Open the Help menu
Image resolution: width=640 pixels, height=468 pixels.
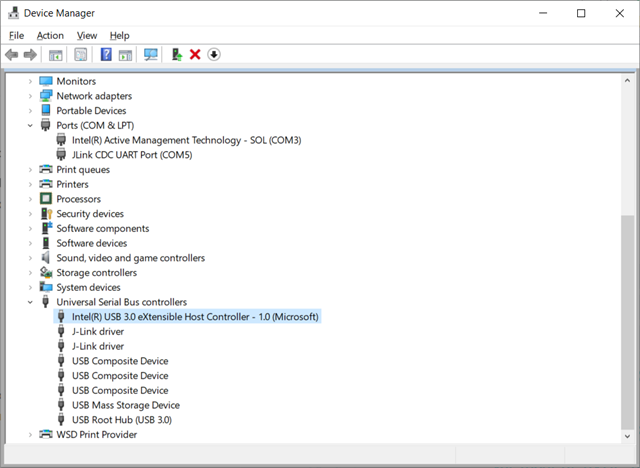click(120, 35)
